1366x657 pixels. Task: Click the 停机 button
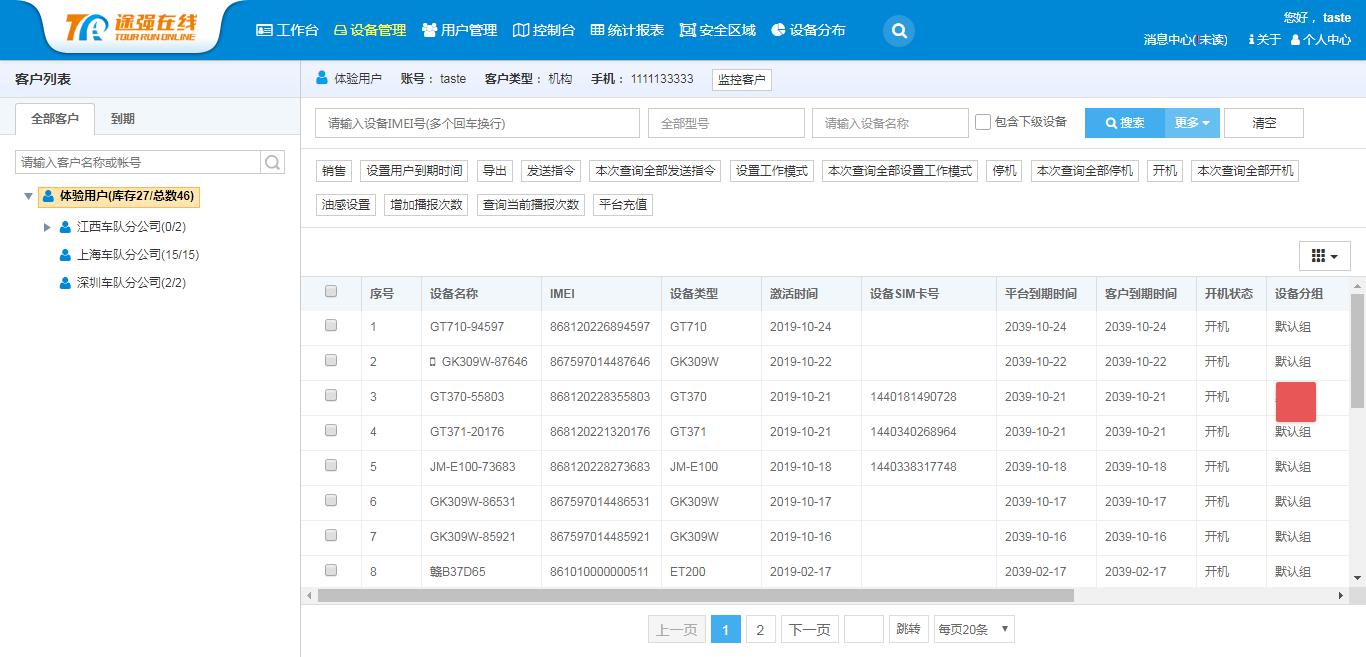1004,171
